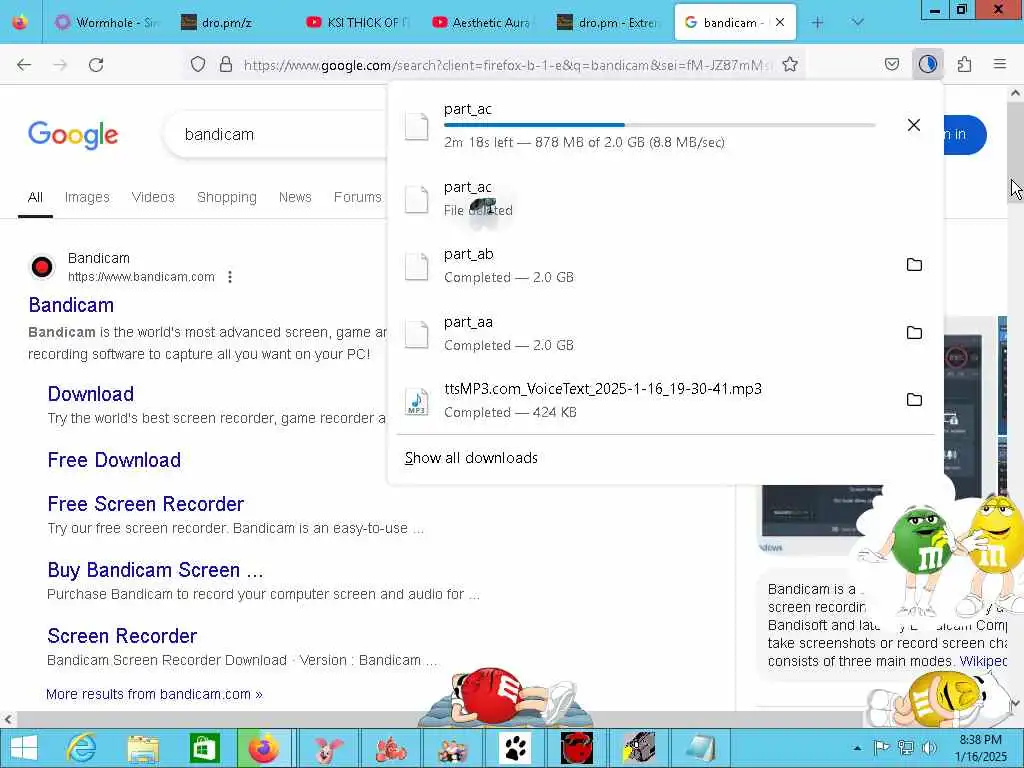1024x768 pixels.
Task: Open Firefox hamburger application menu
Action: (999, 64)
